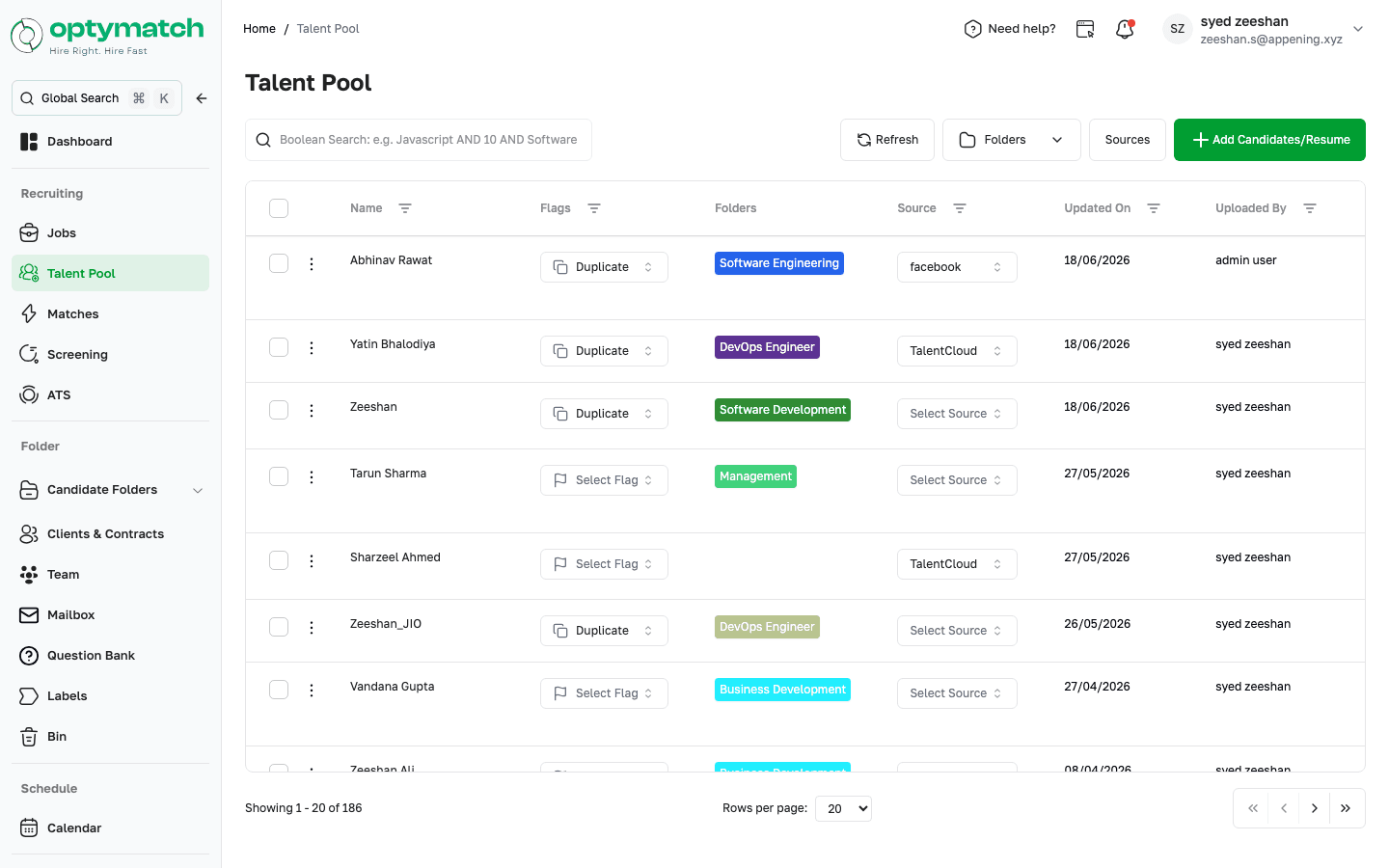Click Need help? link
The height and width of the screenshot is (868, 1389).
1010,29
